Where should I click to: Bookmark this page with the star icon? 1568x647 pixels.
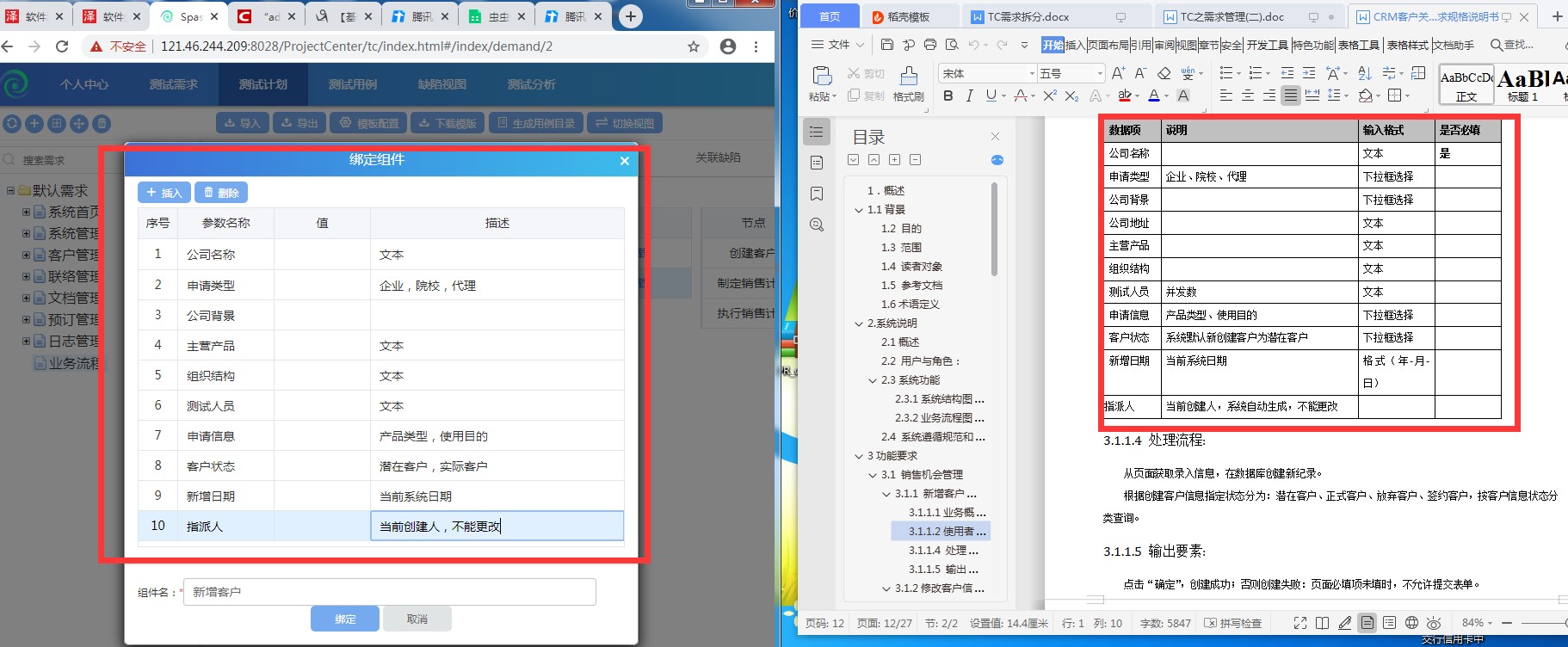point(694,46)
